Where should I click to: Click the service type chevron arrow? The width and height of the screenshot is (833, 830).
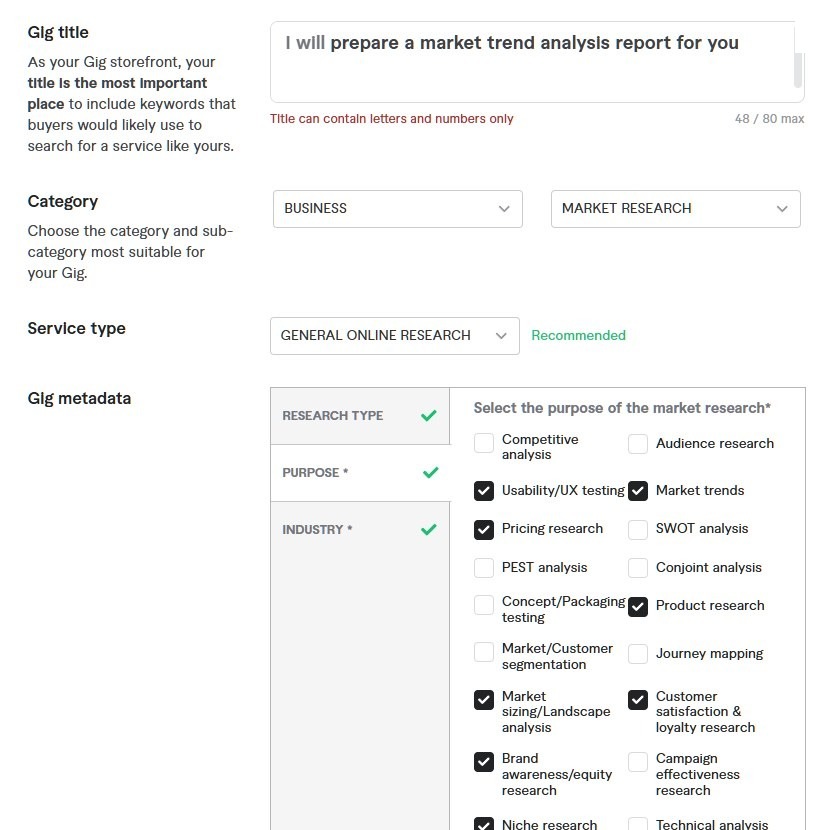(501, 336)
